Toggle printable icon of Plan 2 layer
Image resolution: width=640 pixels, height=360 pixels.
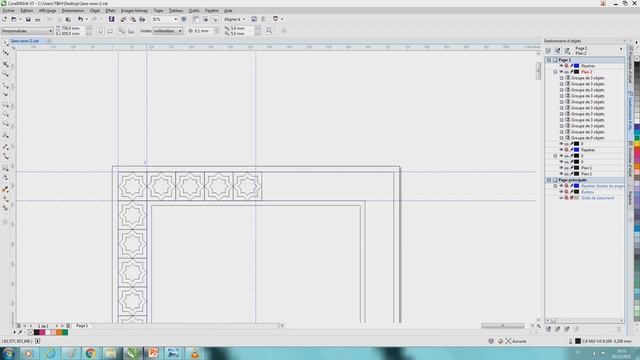pos(567,72)
